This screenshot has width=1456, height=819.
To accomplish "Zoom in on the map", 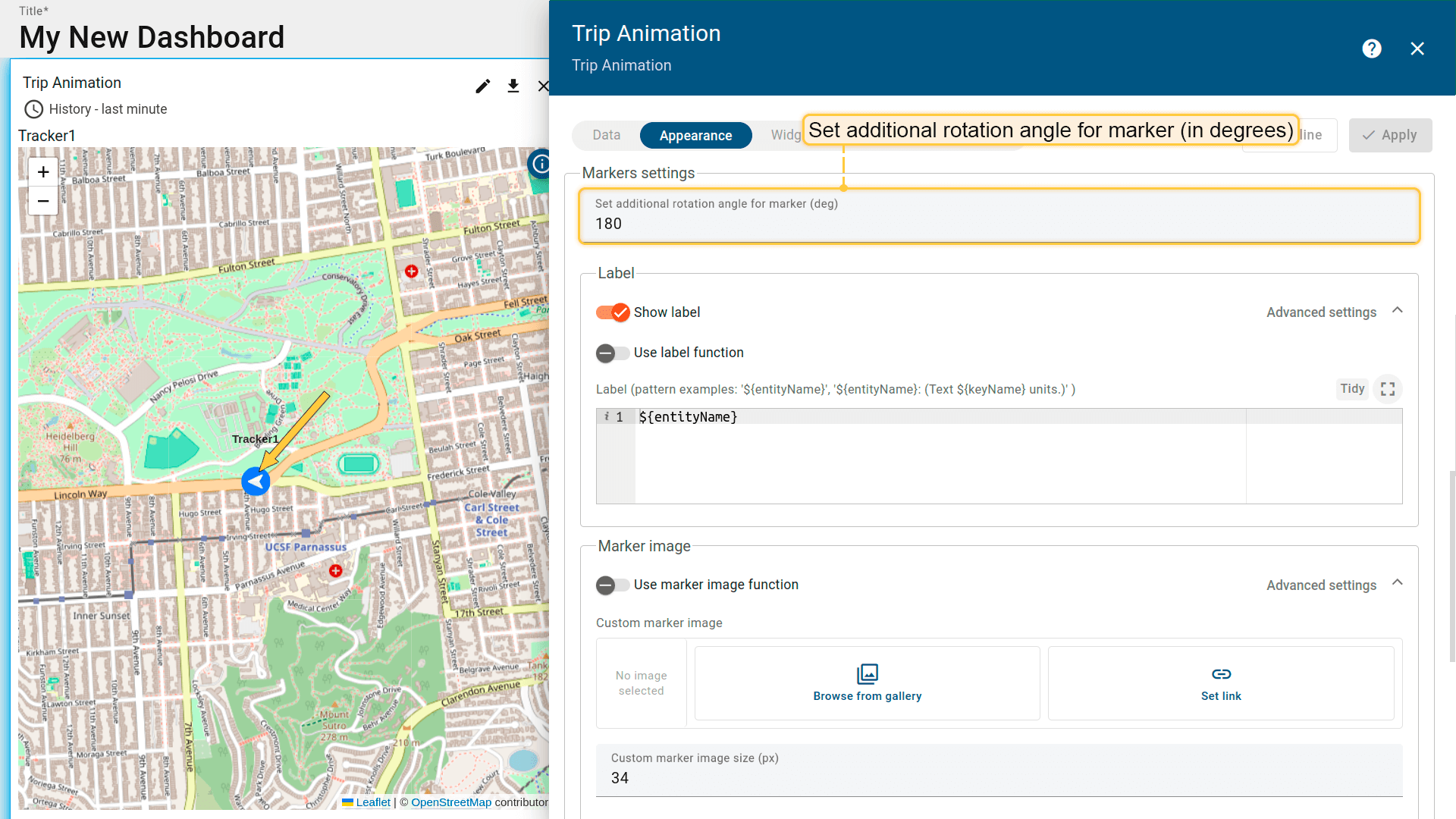I will [x=43, y=172].
